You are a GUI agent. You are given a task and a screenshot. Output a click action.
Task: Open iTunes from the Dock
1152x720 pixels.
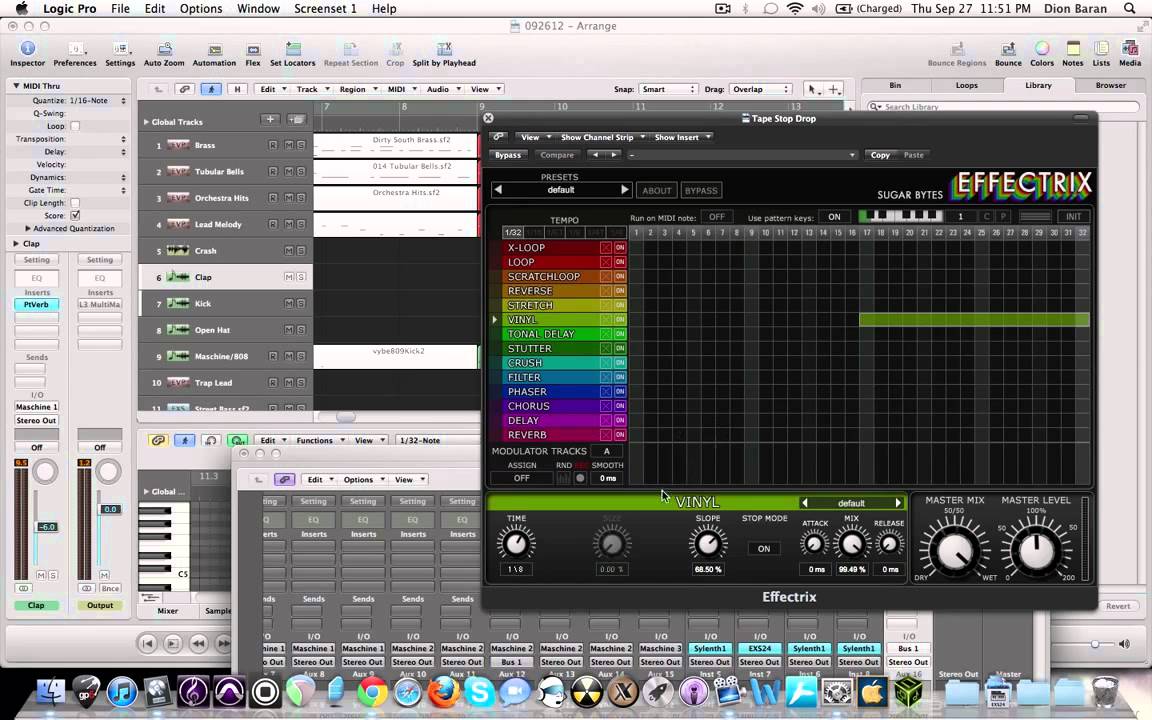[122, 692]
